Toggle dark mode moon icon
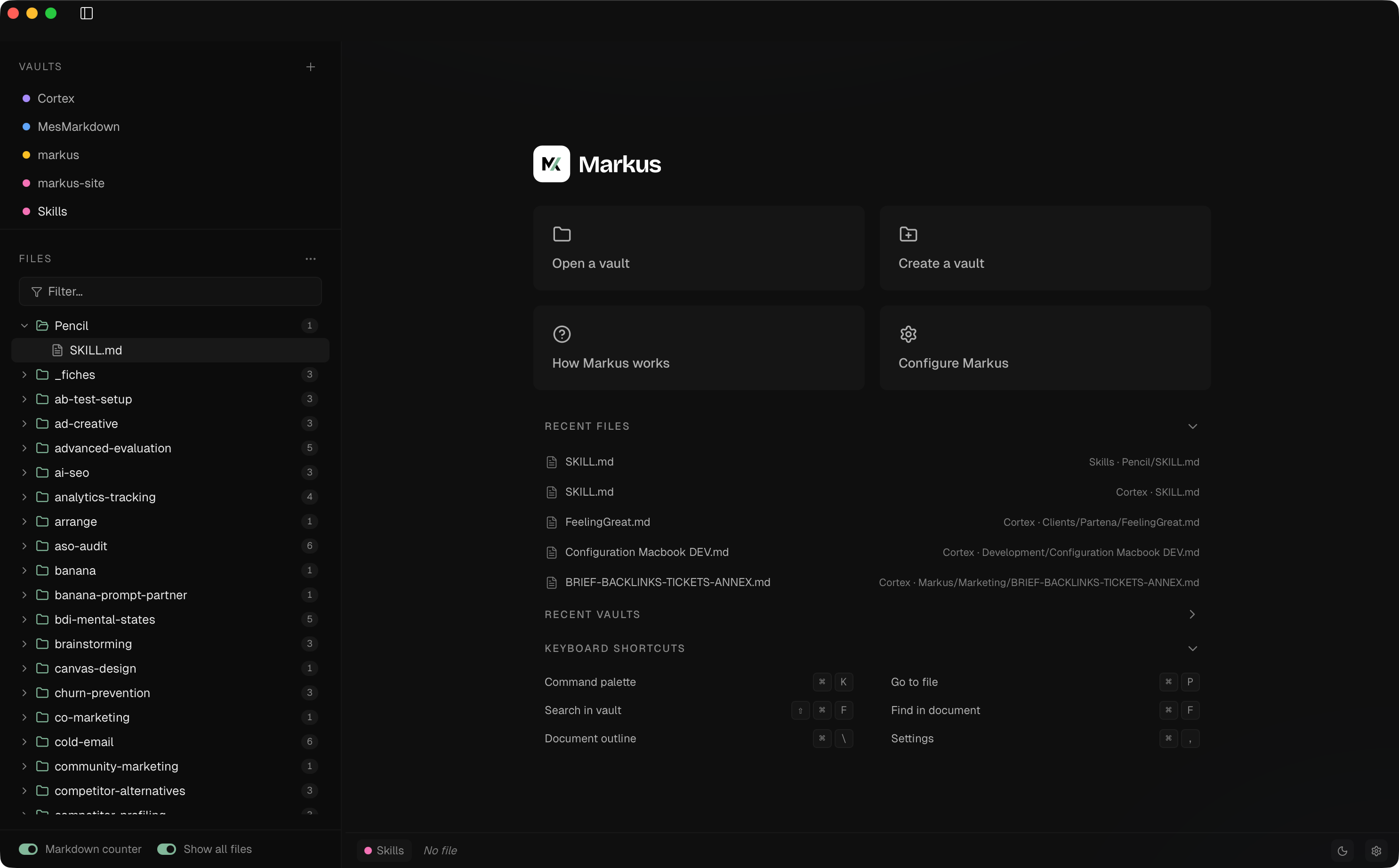Image resolution: width=1399 pixels, height=868 pixels. pyautogui.click(x=1342, y=851)
